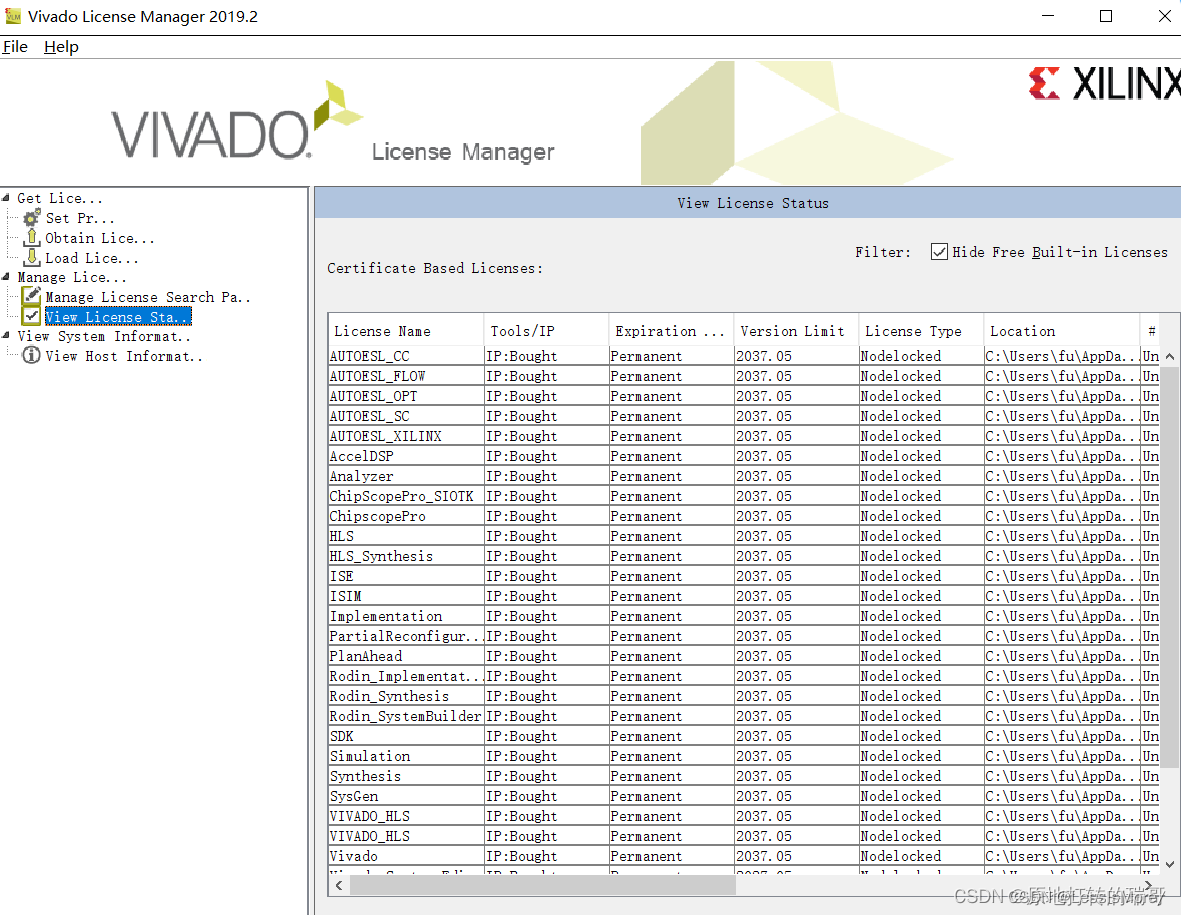Click the vertical scrollbar thumb
The width and height of the screenshot is (1181, 915).
(1170, 566)
